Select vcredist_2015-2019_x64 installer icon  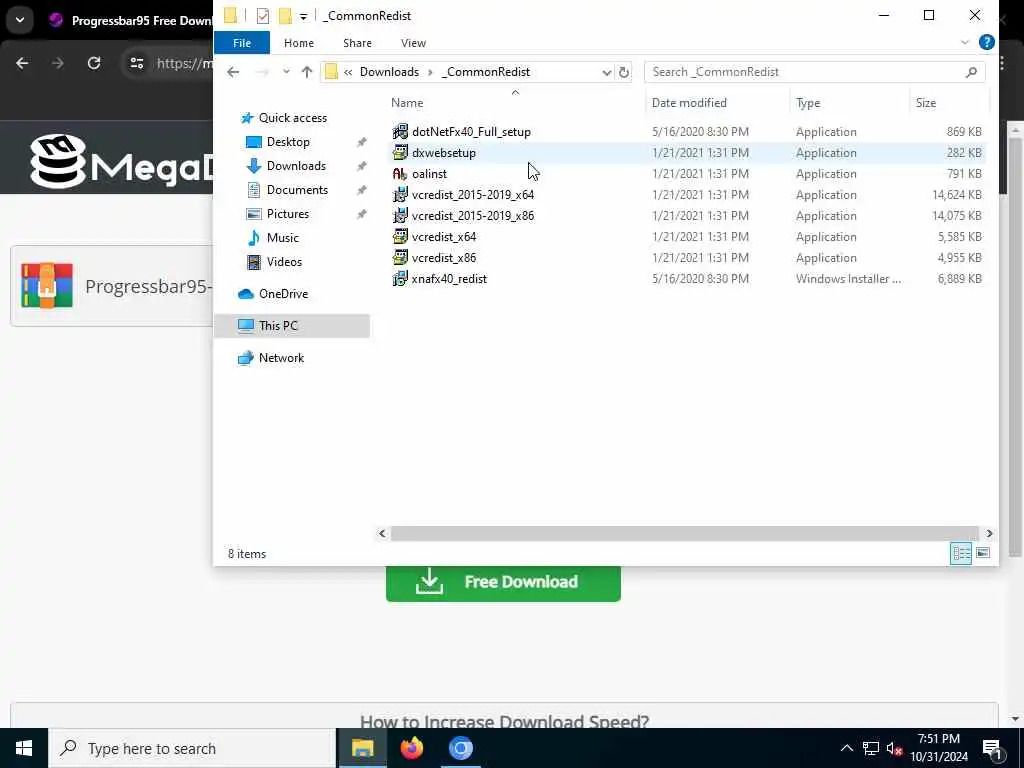pyautogui.click(x=400, y=195)
